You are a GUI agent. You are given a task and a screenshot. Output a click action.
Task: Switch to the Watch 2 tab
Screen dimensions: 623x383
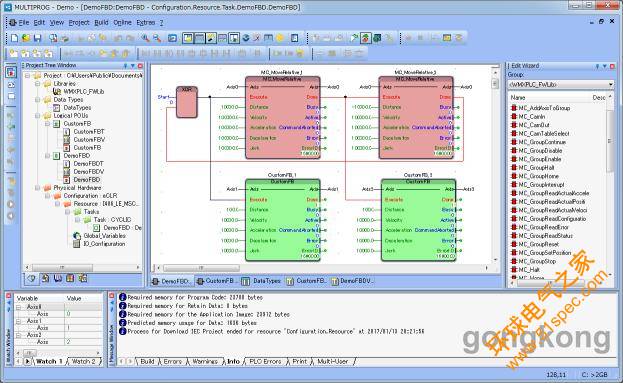[83, 362]
